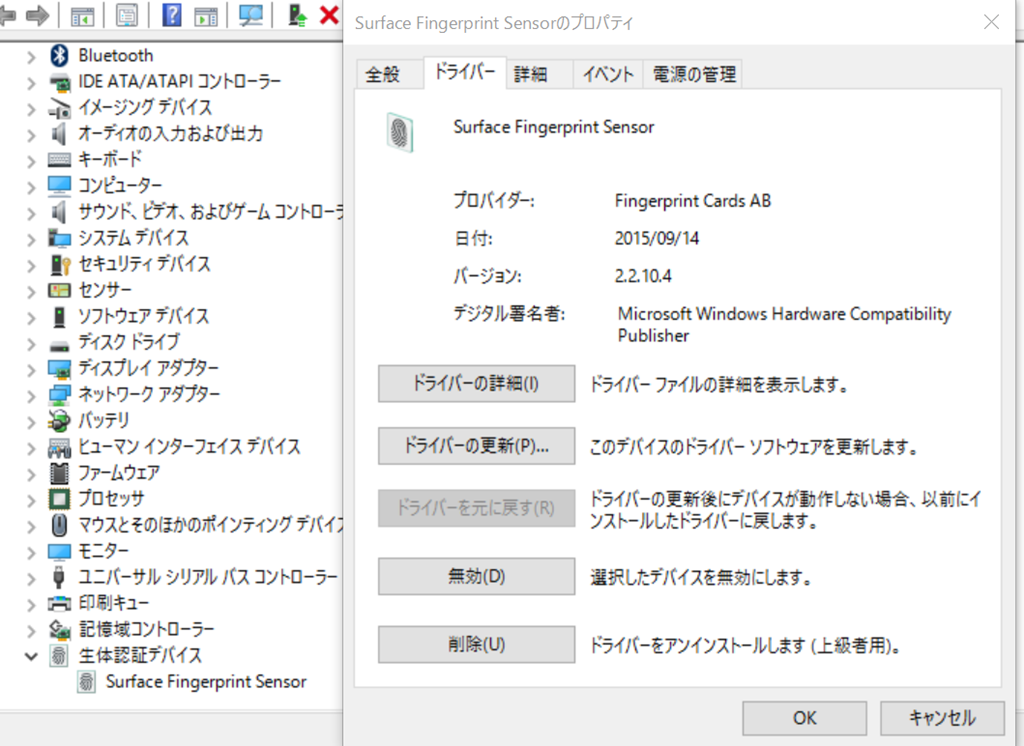Expand the Bluetooth tree node

31,57
